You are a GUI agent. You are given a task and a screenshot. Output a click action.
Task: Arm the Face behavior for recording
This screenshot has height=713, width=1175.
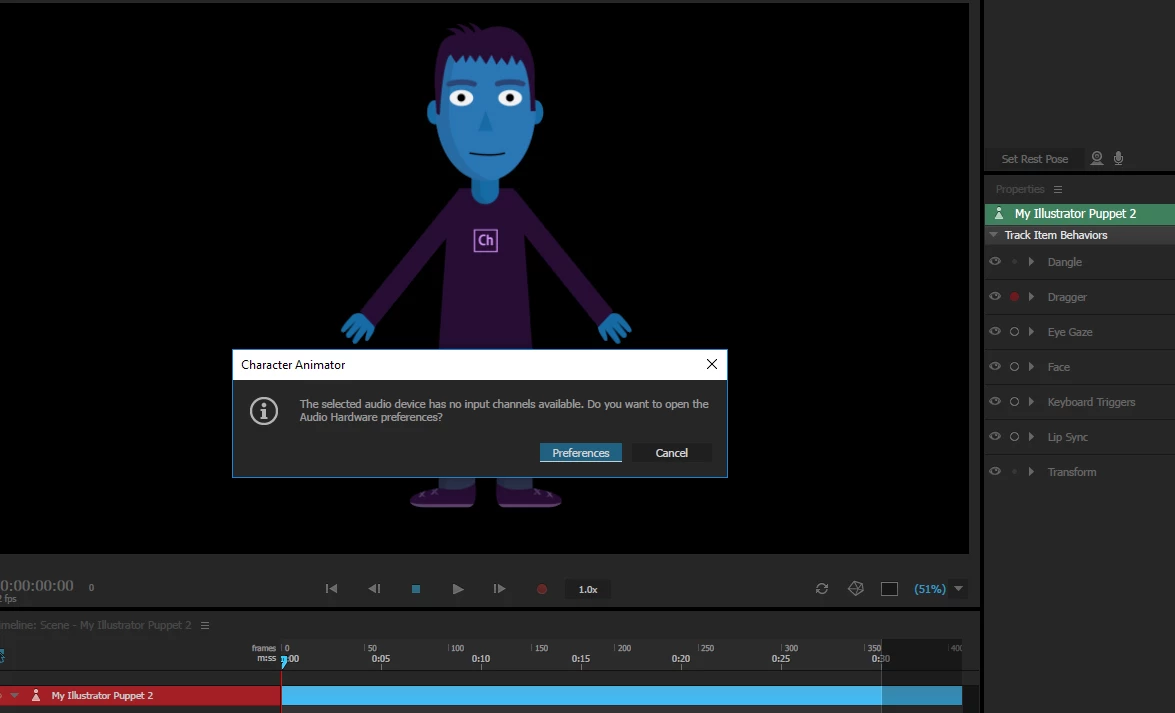click(1014, 367)
